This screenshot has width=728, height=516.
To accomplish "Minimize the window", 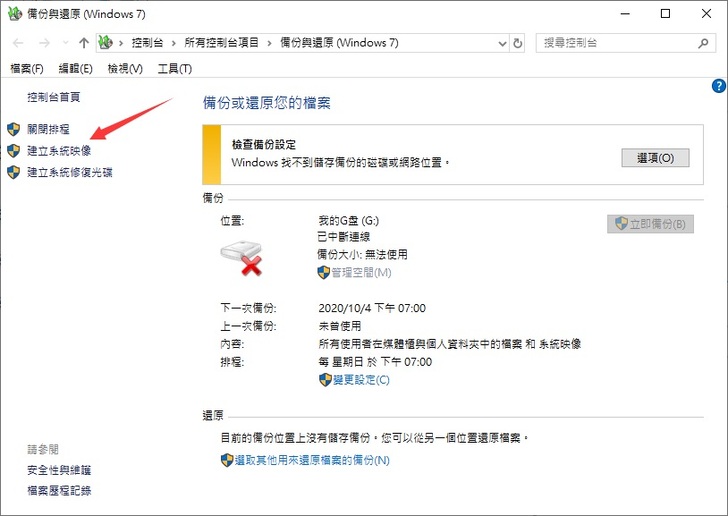I will pos(625,13).
